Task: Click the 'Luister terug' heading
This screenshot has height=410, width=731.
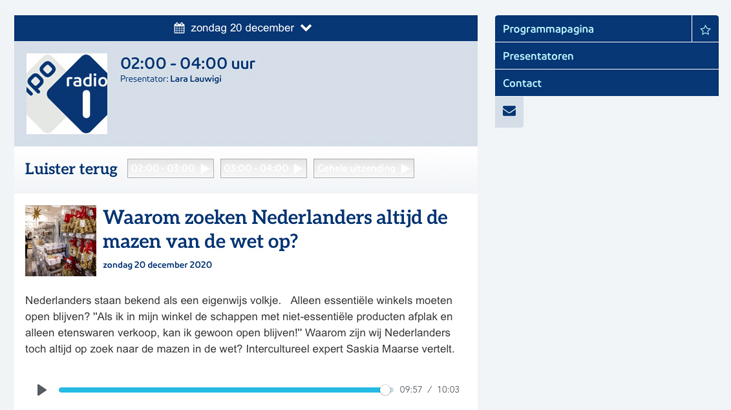Action: click(71, 169)
